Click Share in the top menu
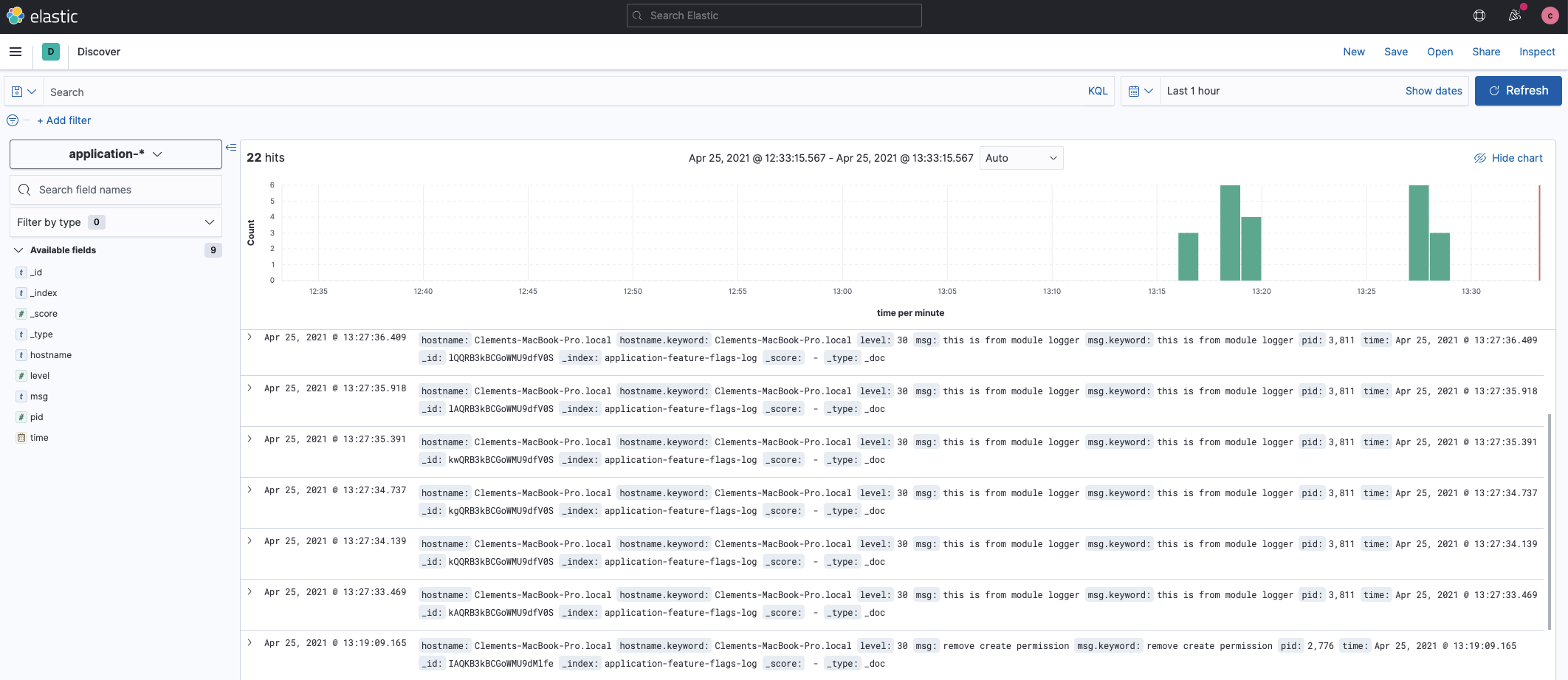The height and width of the screenshot is (680, 1568). point(1486,52)
